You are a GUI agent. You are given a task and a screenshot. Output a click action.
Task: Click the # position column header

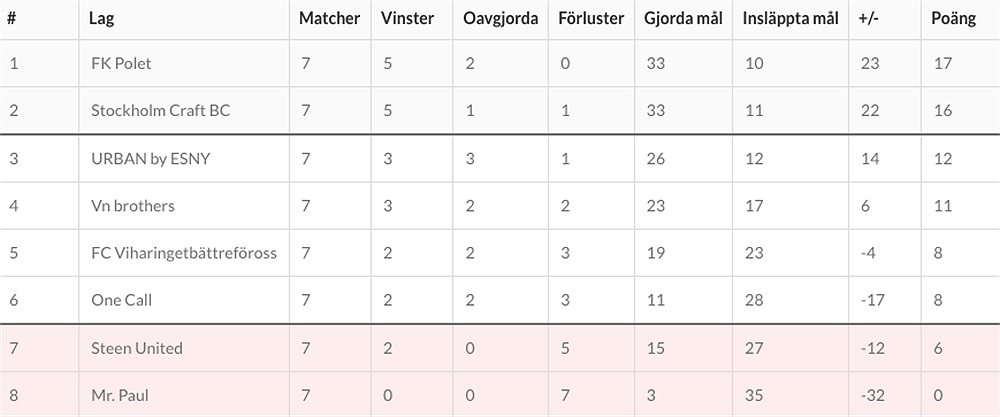pos(13,19)
